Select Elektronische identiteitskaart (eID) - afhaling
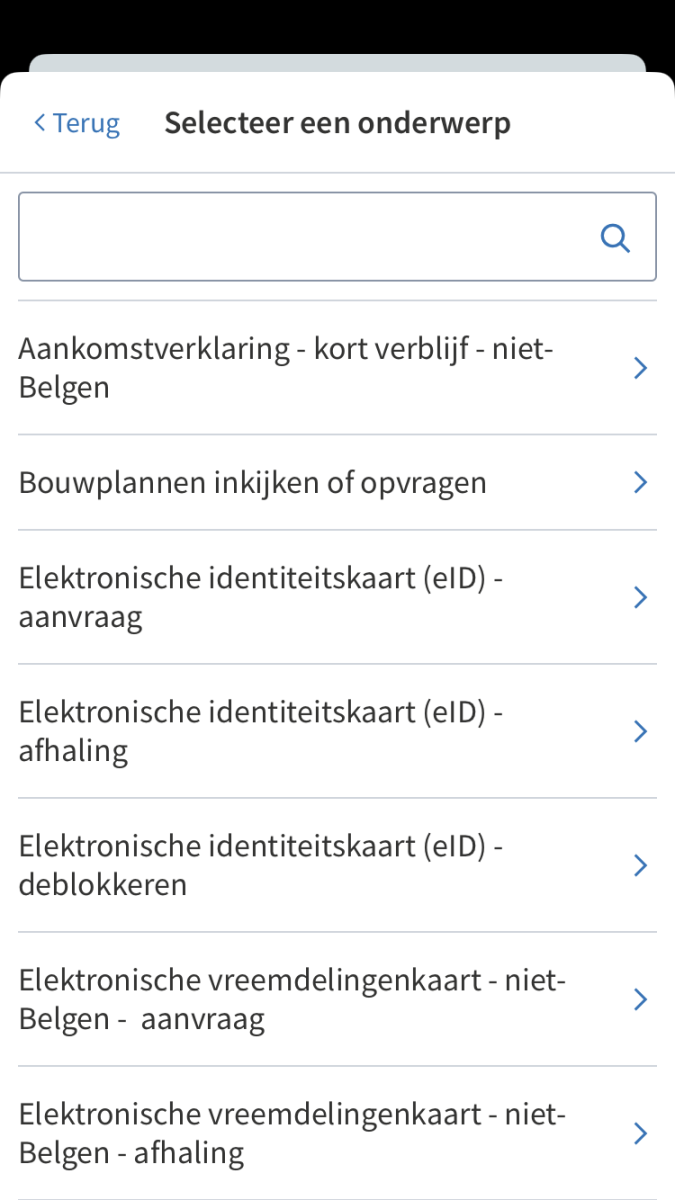 click(x=260, y=731)
